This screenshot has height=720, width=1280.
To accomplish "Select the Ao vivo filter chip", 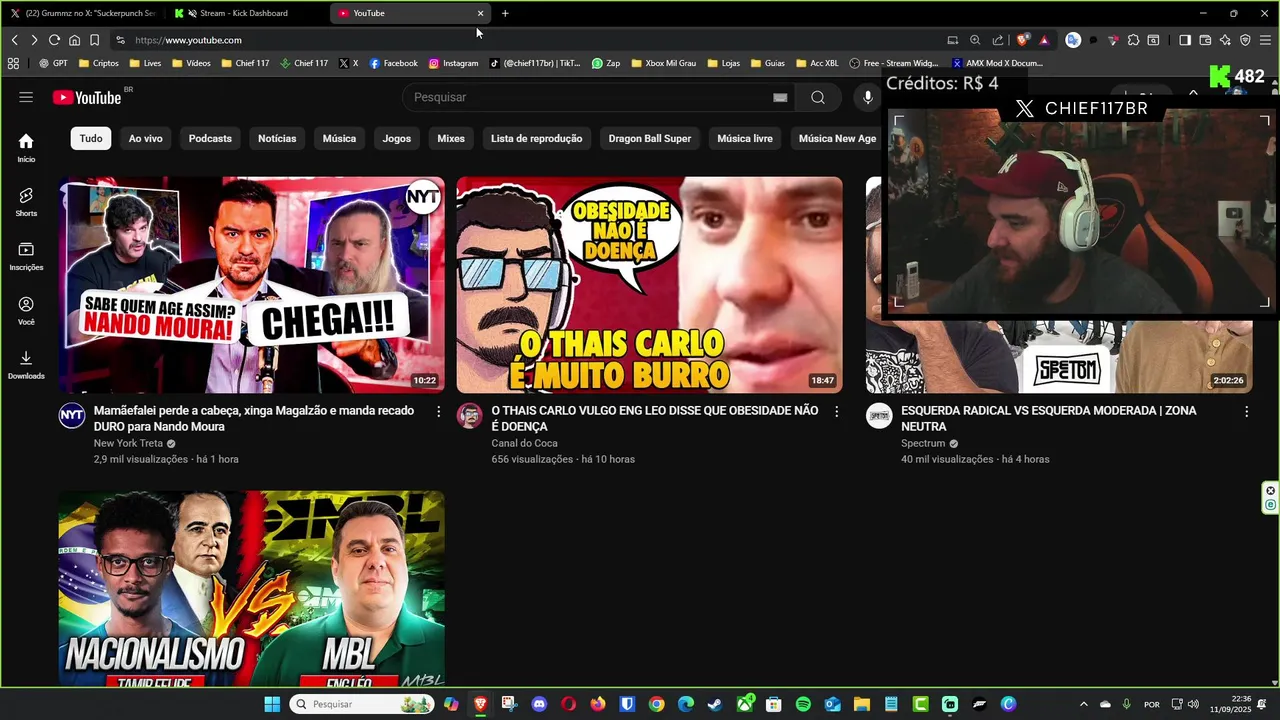I will point(145,138).
